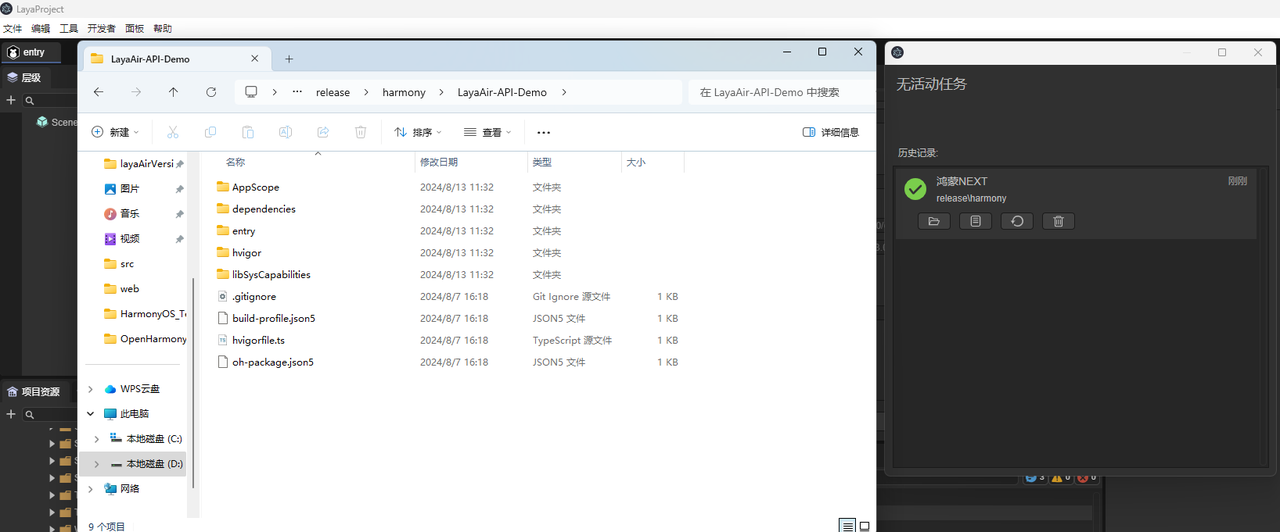Click the refresh button in File Explorer
The height and width of the screenshot is (532, 1280).
pos(211,92)
